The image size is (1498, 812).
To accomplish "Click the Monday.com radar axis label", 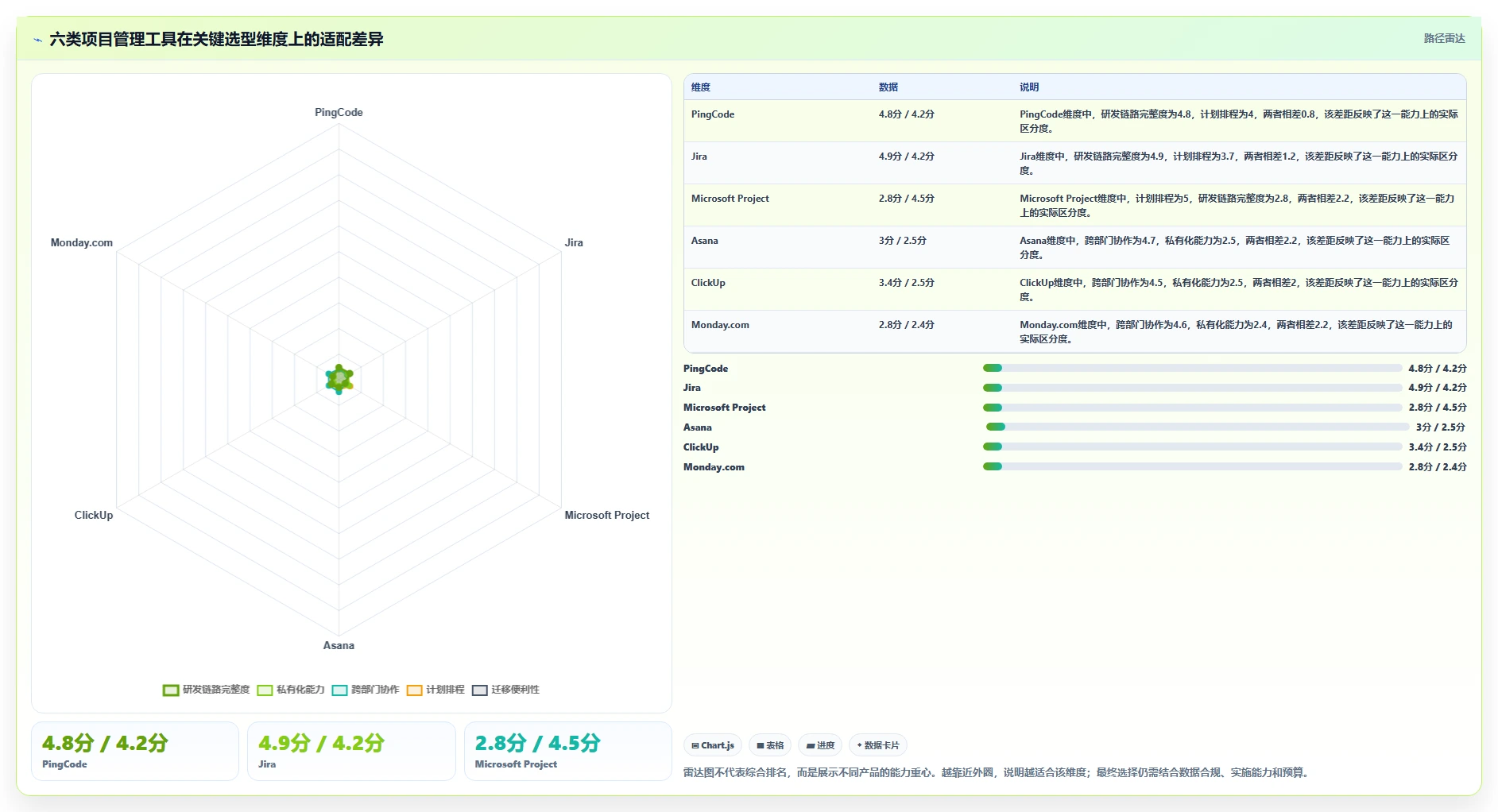I will [82, 243].
